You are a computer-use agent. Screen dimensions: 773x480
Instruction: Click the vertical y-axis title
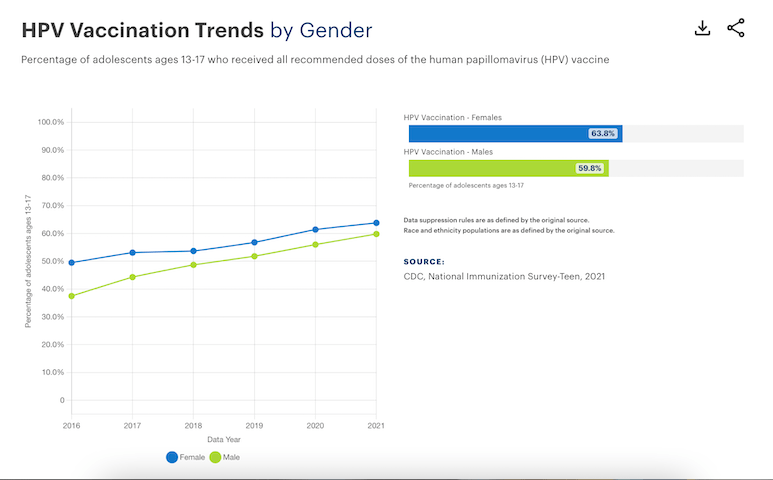pyautogui.click(x=28, y=261)
